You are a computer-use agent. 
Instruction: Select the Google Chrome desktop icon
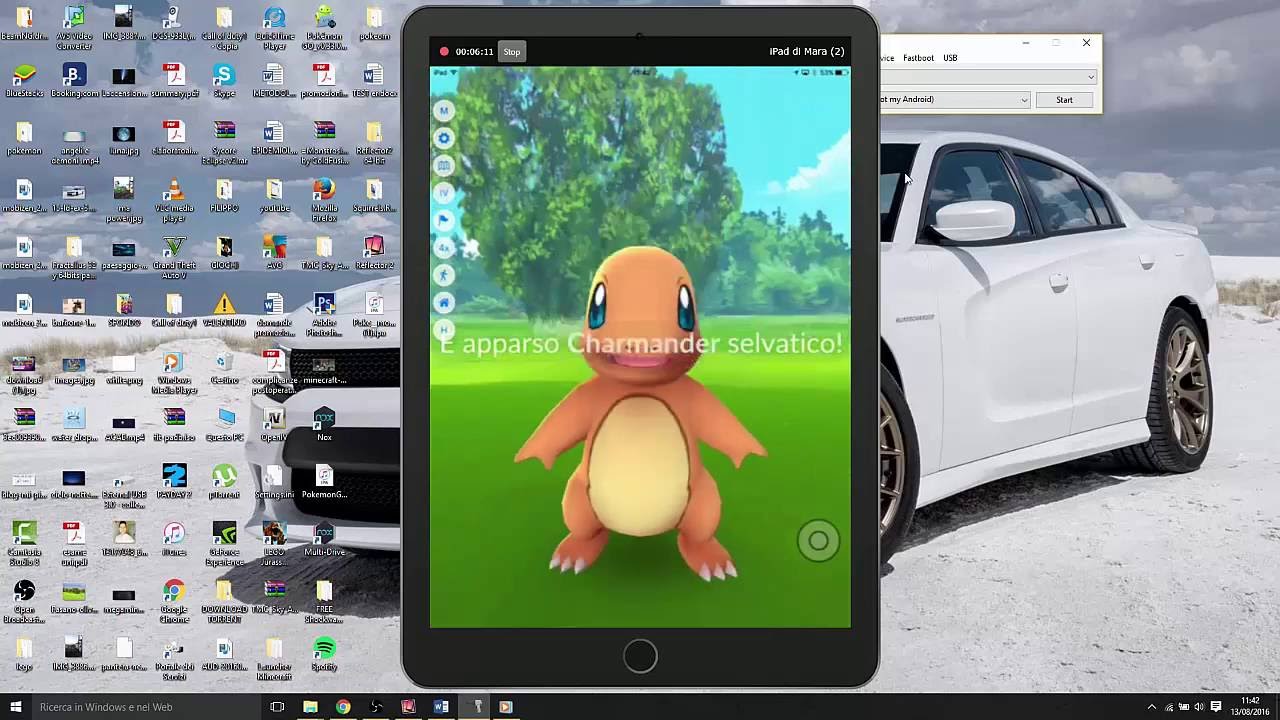174,602
